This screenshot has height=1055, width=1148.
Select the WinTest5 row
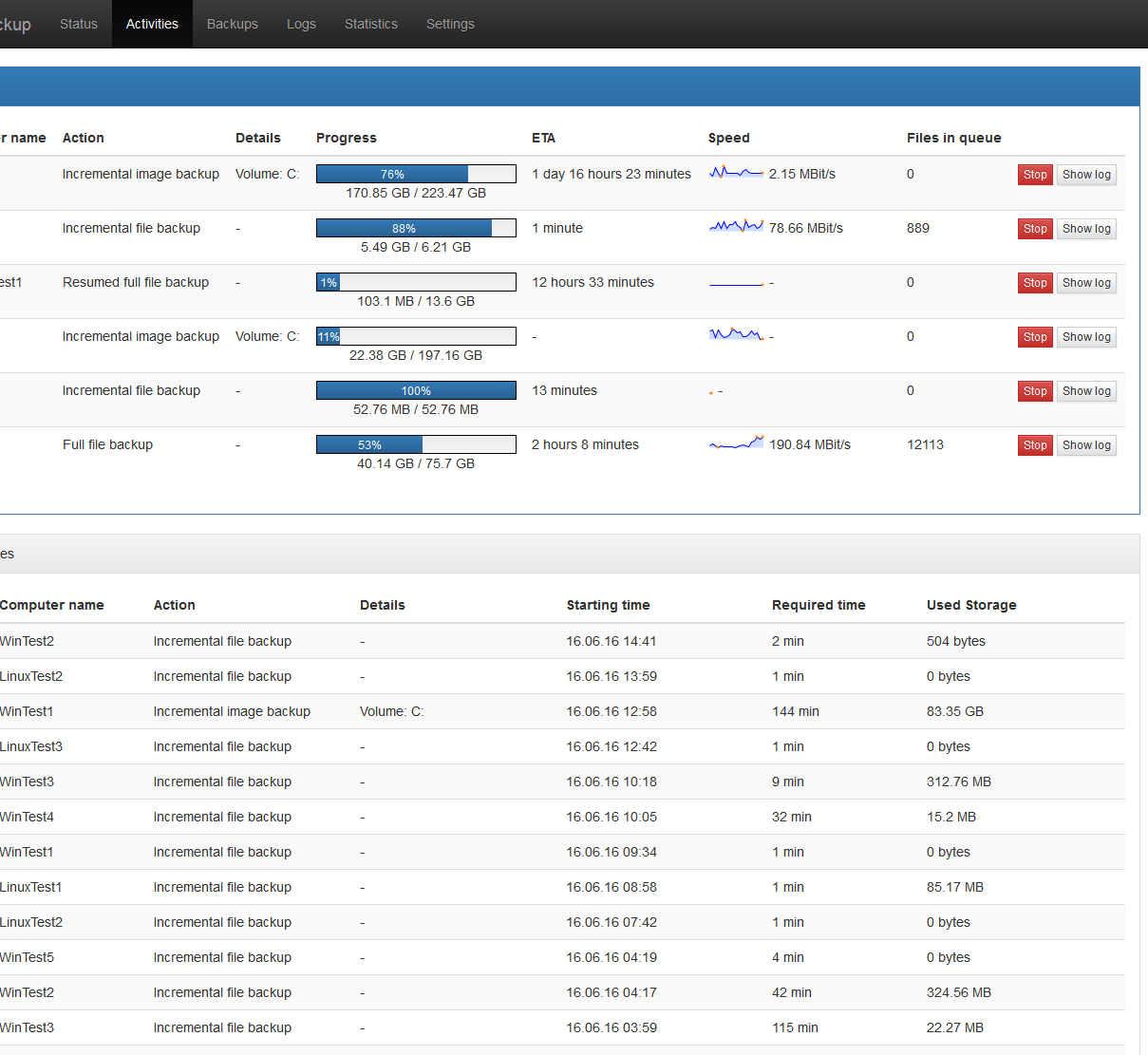(562, 957)
